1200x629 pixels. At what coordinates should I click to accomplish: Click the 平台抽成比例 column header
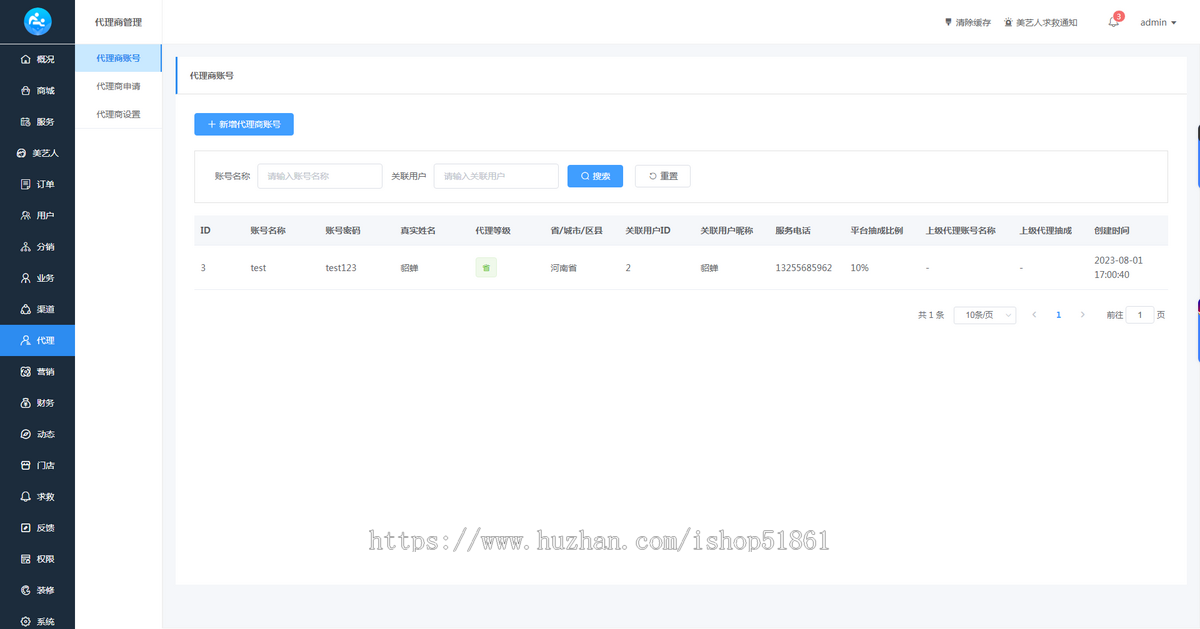click(x=877, y=230)
